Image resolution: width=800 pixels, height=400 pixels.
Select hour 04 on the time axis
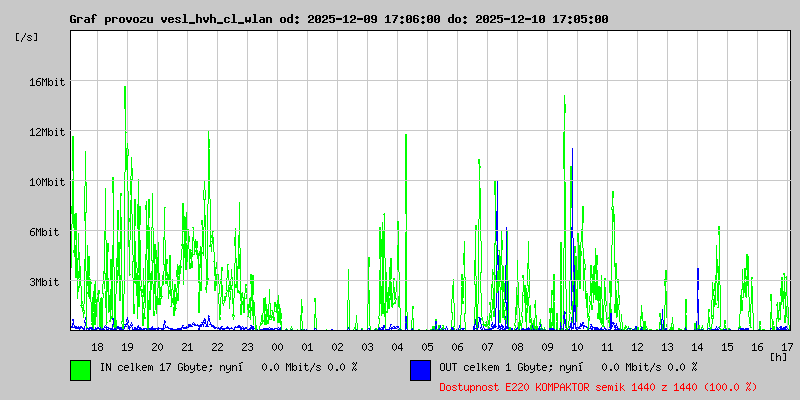(397, 346)
